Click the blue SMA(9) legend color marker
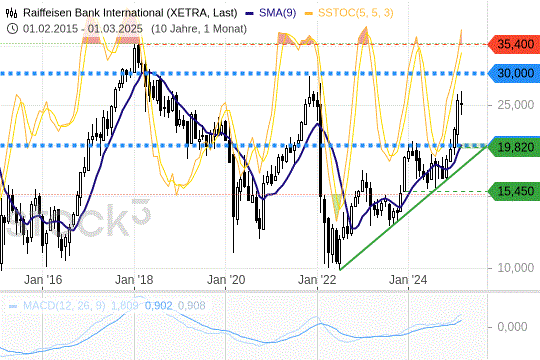540x360 pixels. tap(250, 14)
